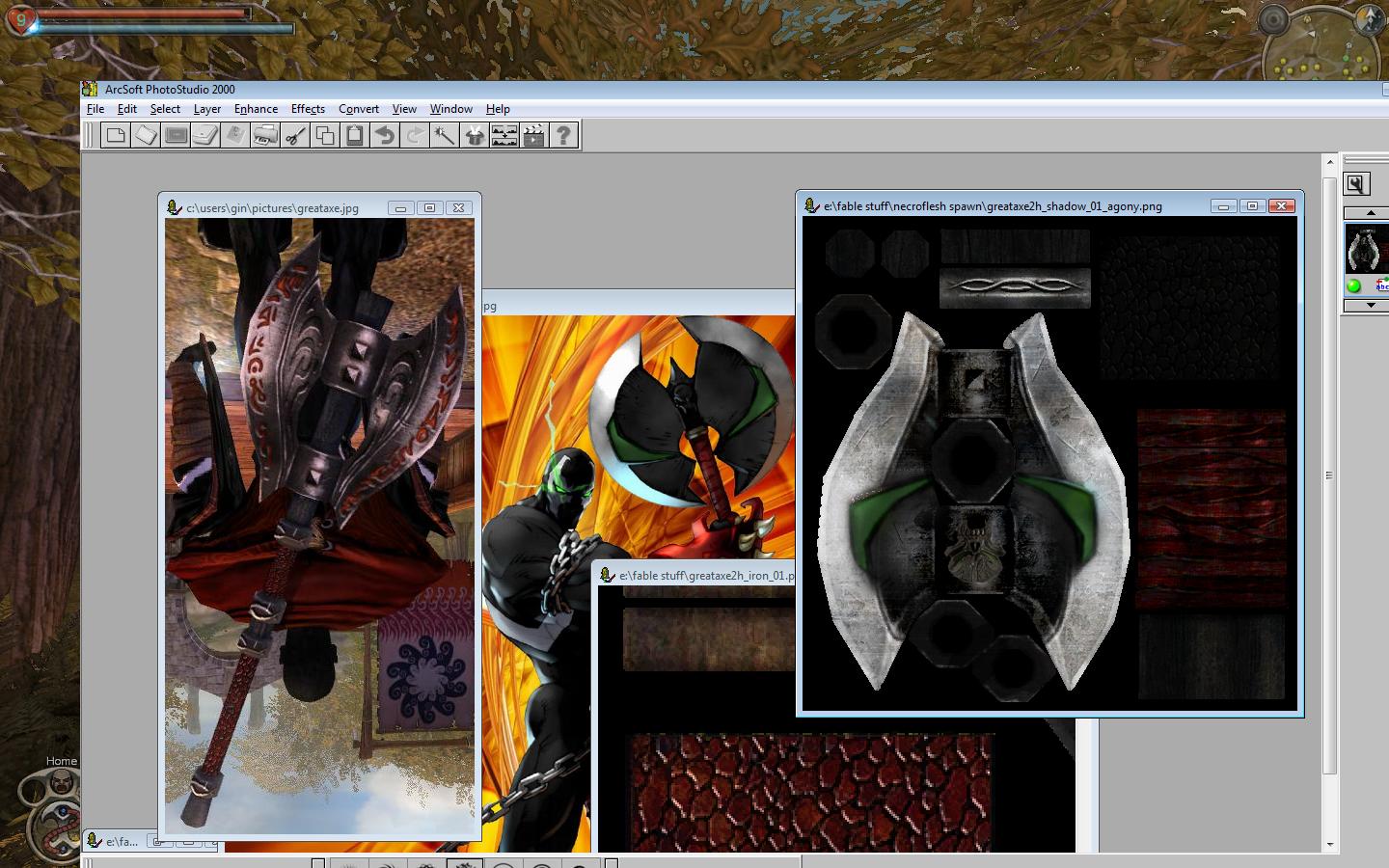Click the magic wand Auto Enhance icon

445,135
